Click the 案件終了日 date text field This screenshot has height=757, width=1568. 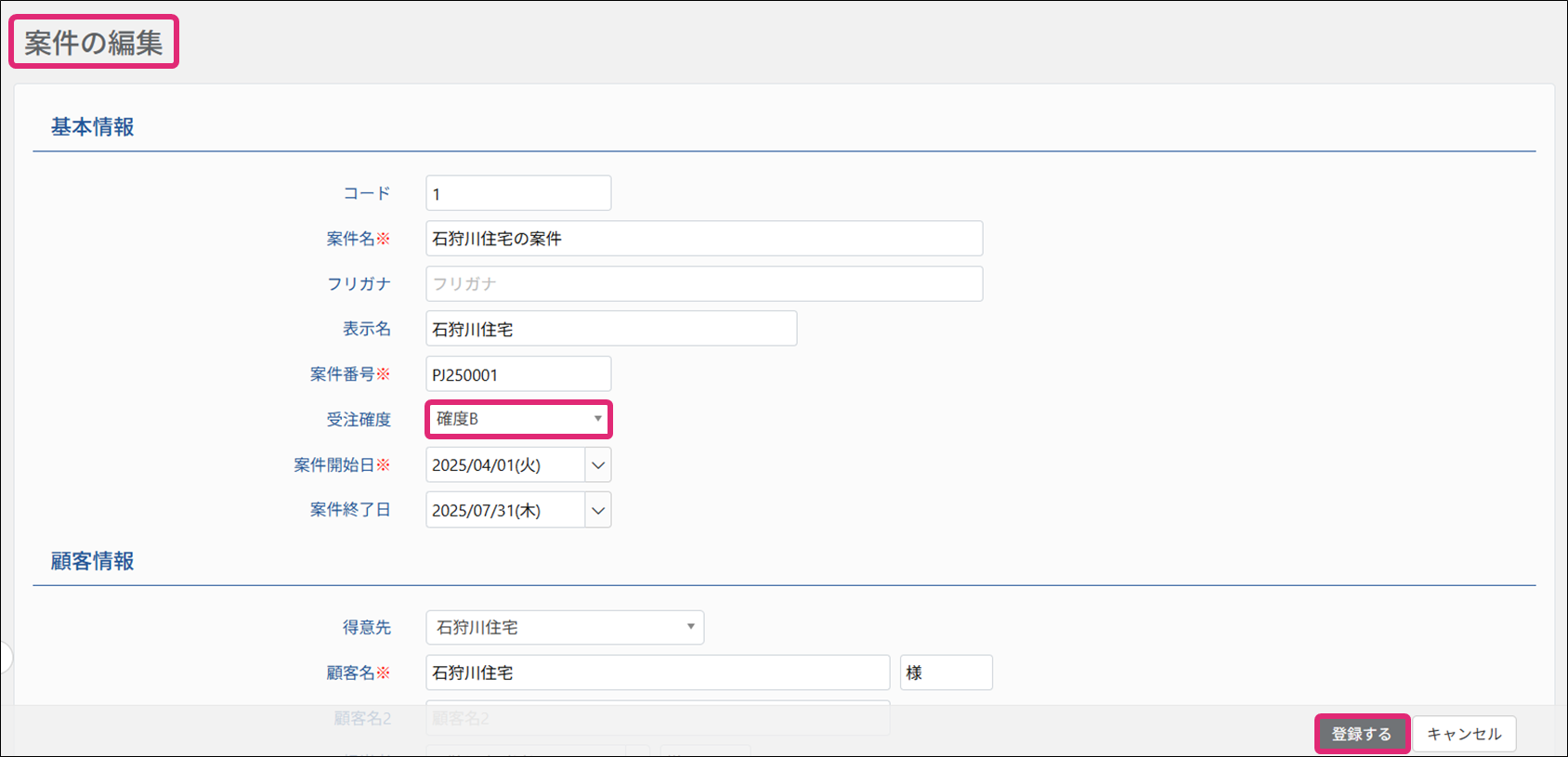(504, 510)
